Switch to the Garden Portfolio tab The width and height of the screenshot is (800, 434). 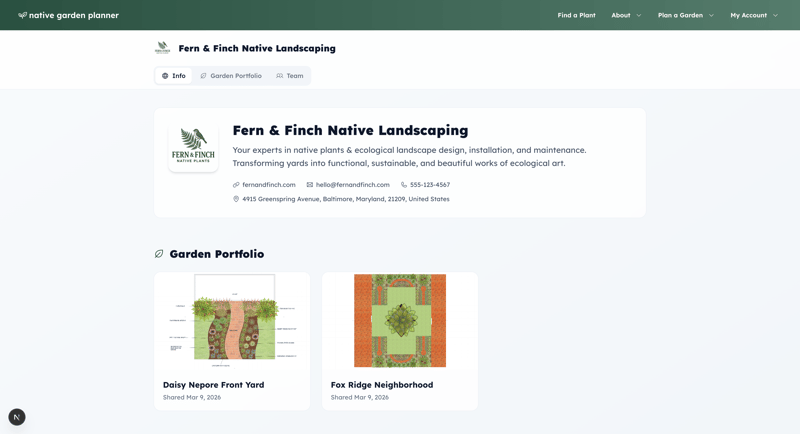(231, 76)
